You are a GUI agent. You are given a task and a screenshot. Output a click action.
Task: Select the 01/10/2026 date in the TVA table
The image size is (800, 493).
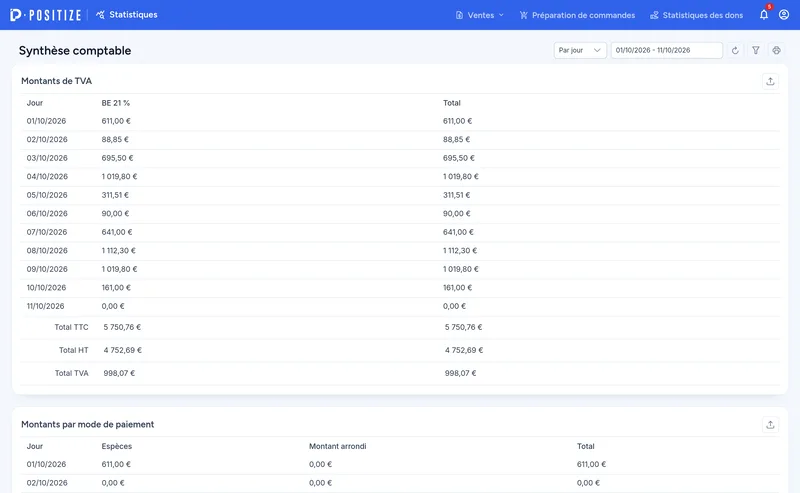pos(46,121)
